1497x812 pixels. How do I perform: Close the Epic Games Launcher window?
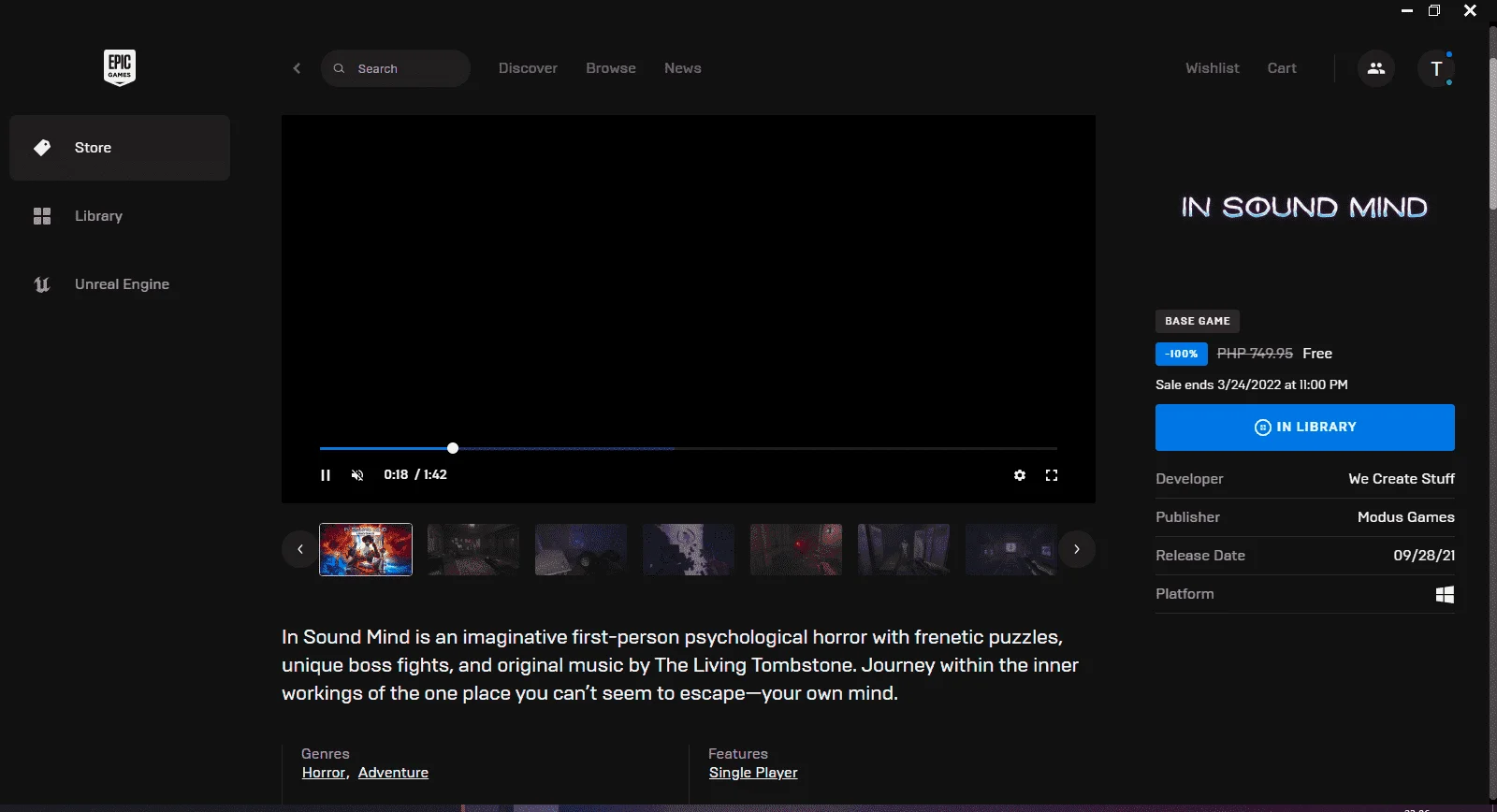point(1470,10)
